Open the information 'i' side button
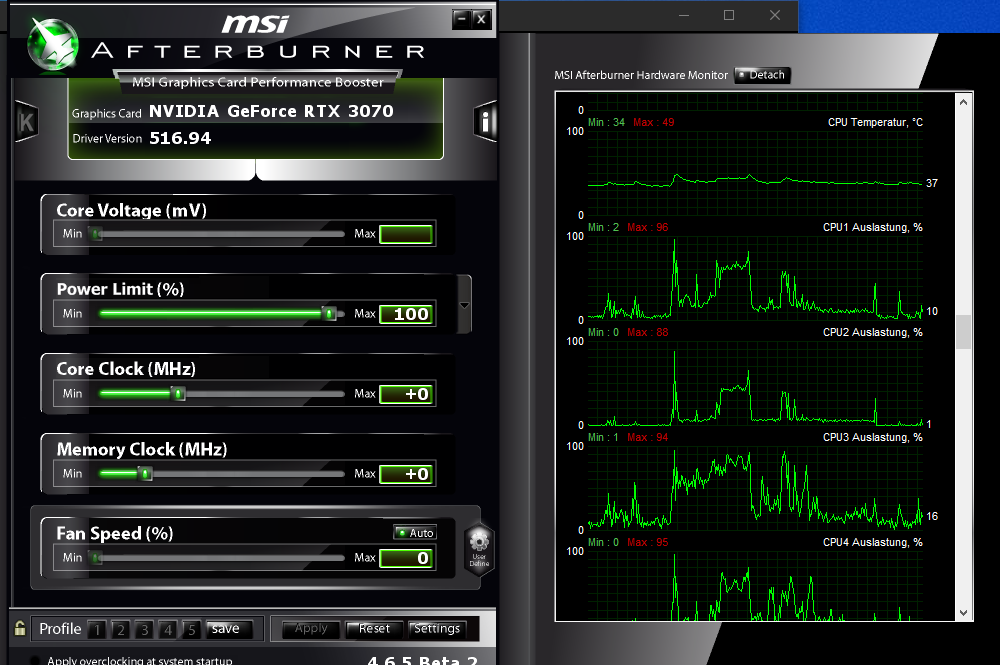1000x665 pixels. click(x=485, y=121)
